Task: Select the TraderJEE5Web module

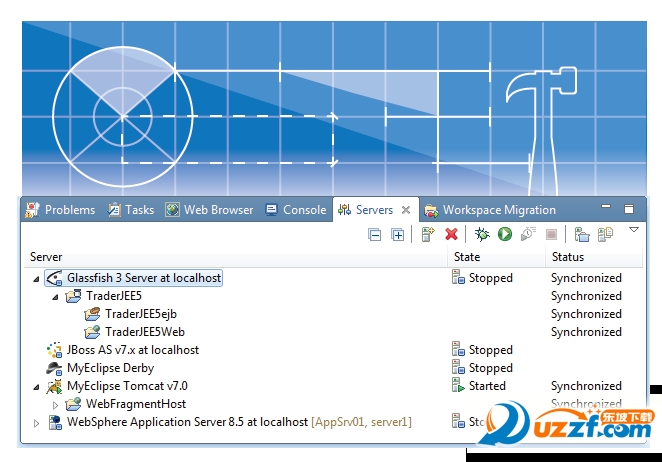Action: point(145,332)
